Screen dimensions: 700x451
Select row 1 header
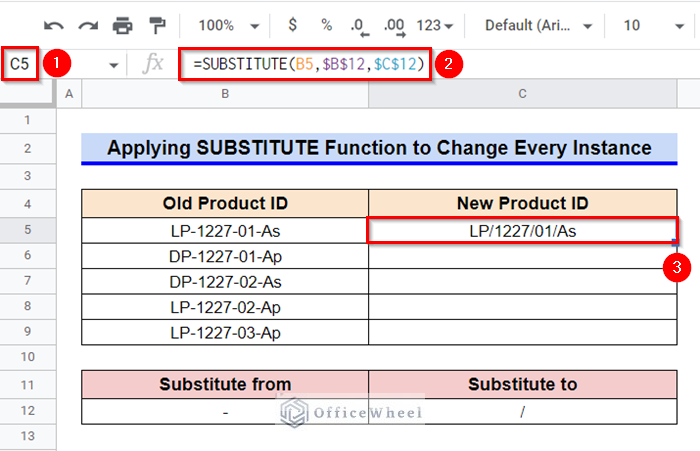click(x=28, y=120)
